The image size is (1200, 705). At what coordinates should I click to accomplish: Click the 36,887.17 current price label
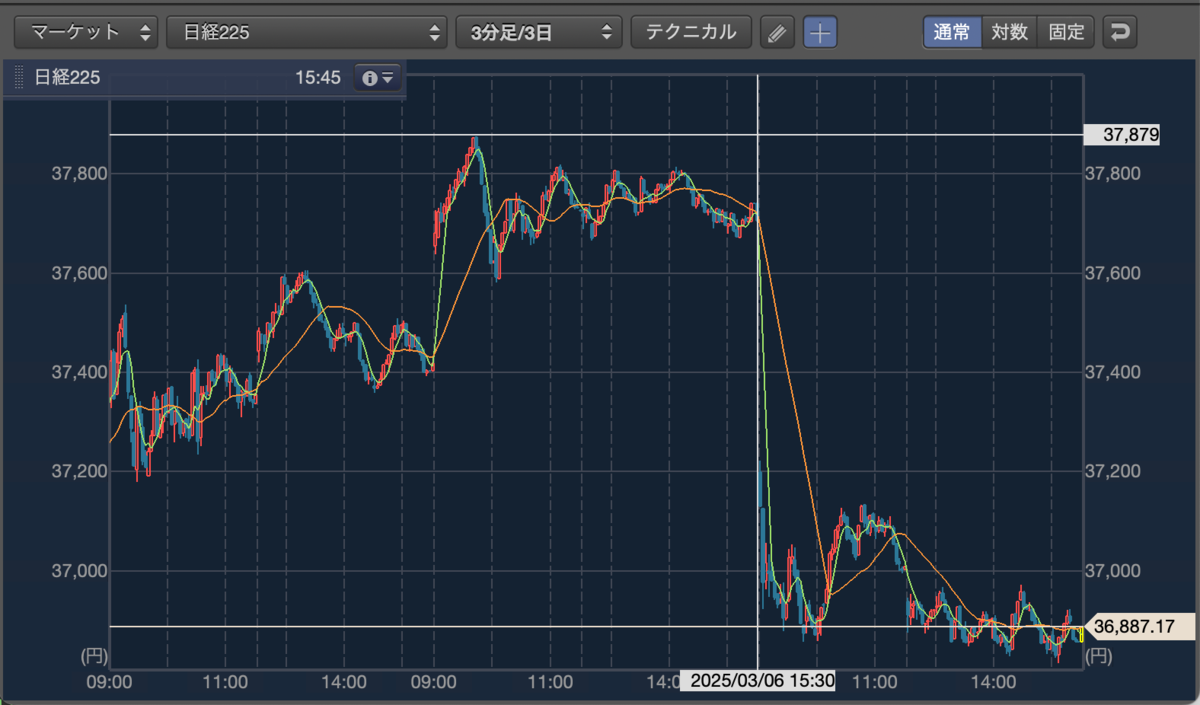tap(1139, 627)
